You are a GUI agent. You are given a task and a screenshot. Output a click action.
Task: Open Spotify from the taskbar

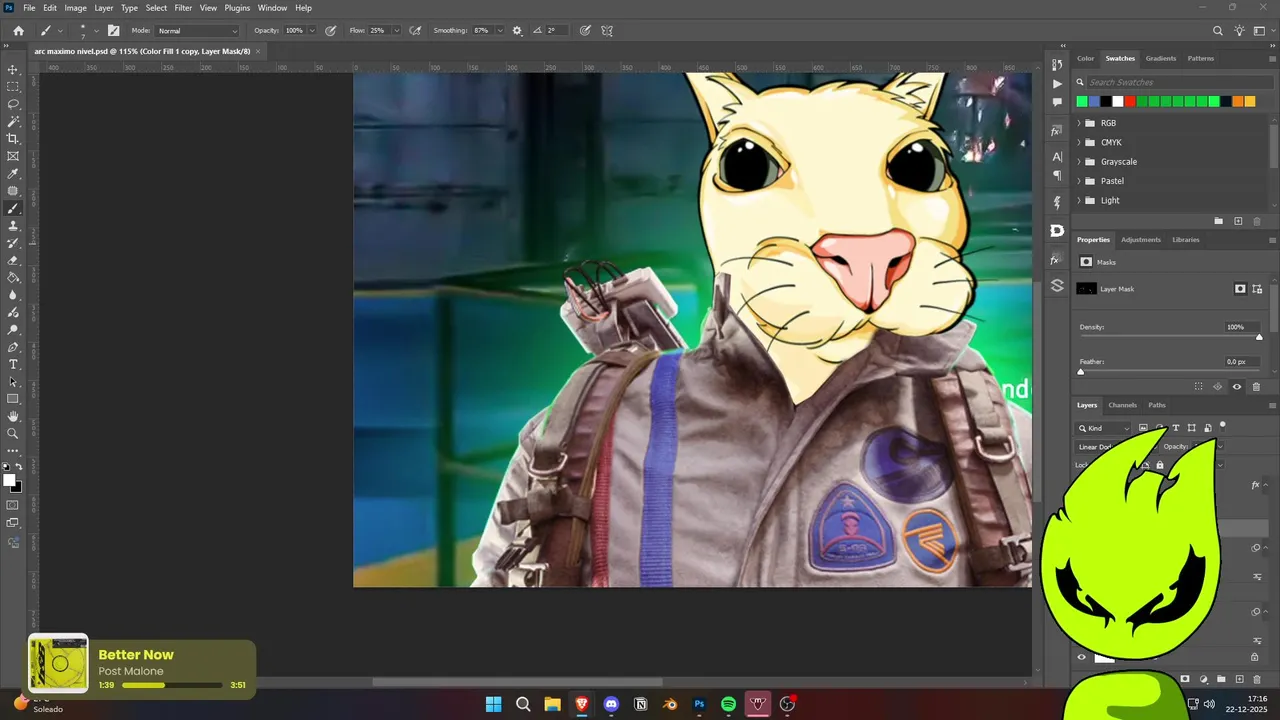pos(729,704)
